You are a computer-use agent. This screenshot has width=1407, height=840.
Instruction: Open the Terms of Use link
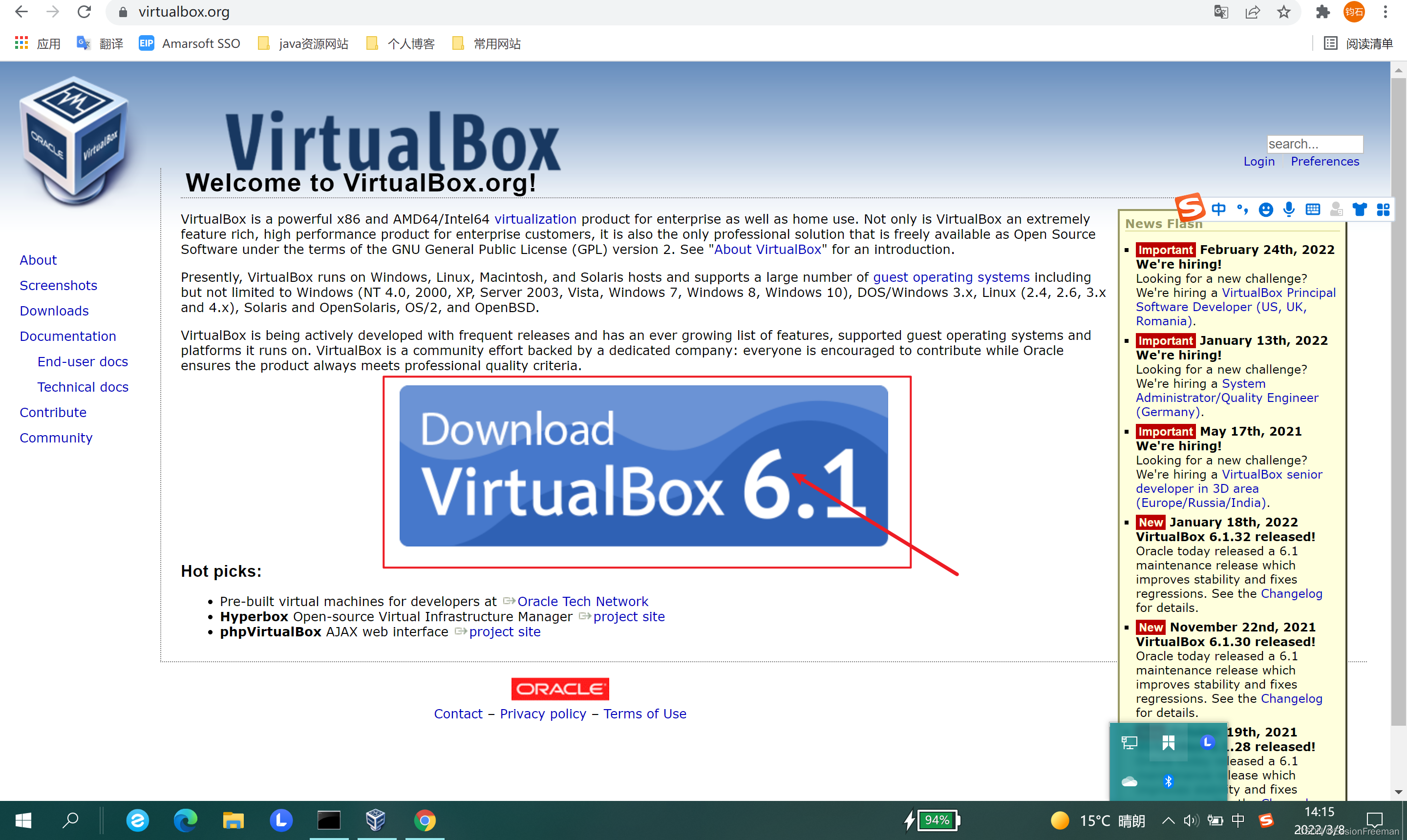coord(644,714)
